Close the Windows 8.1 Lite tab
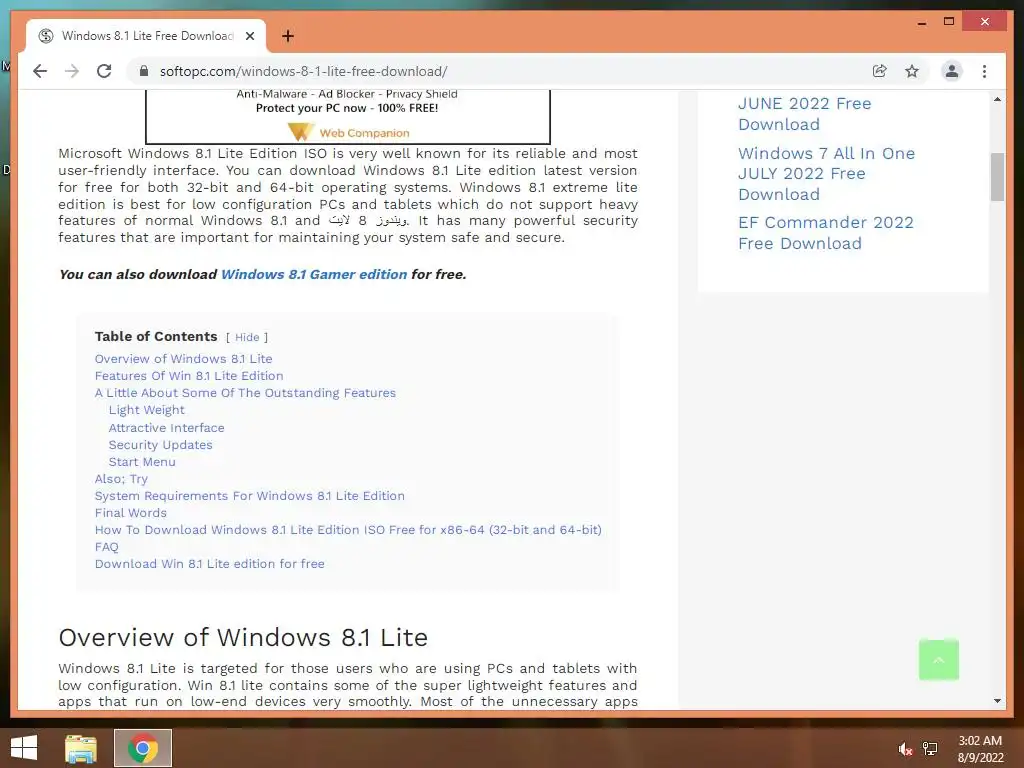Image resolution: width=1024 pixels, height=768 pixels. pos(249,36)
